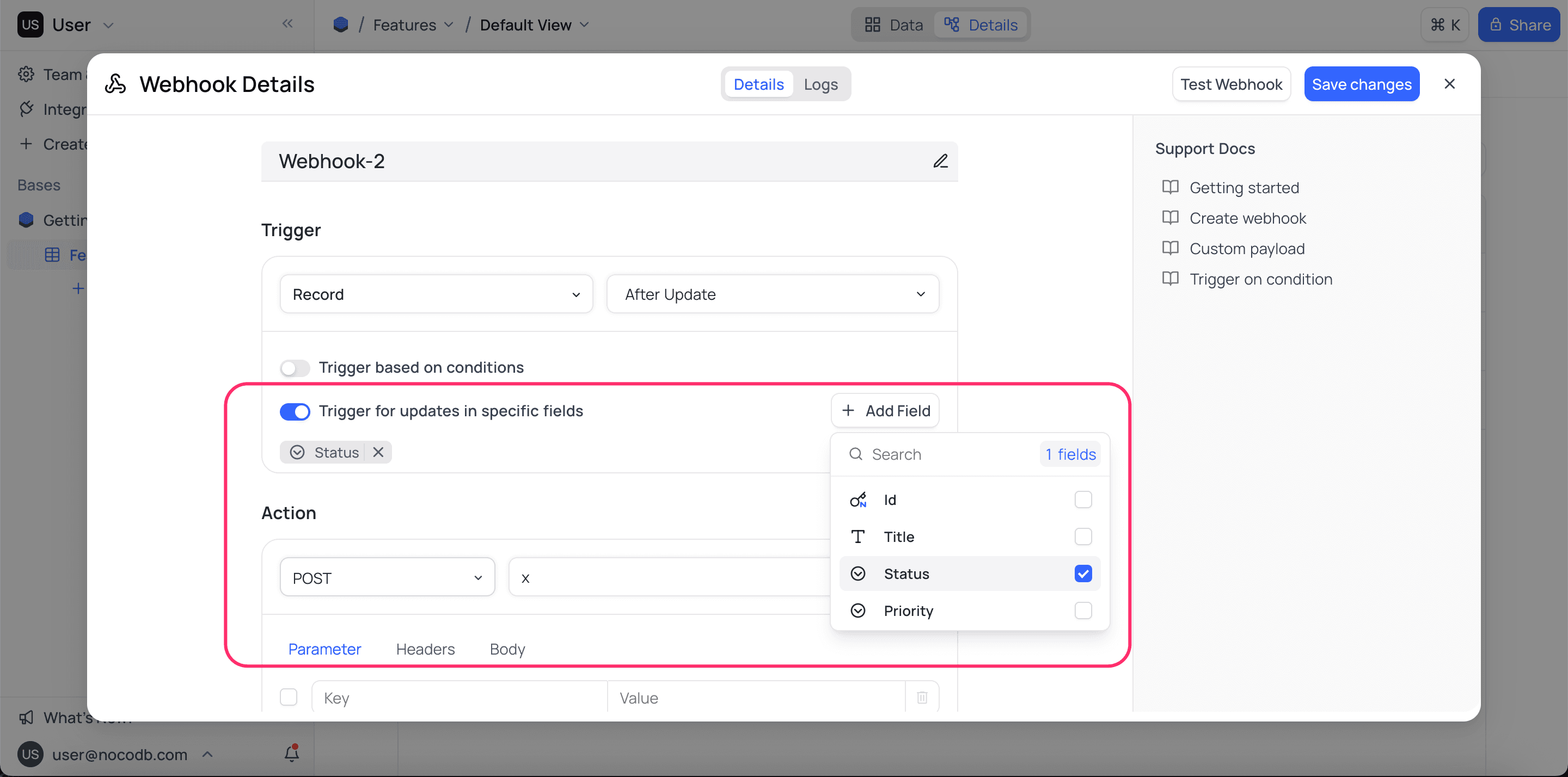Viewport: 1568px width, 777px height.
Task: Switch to the Logs tab
Action: pos(820,84)
